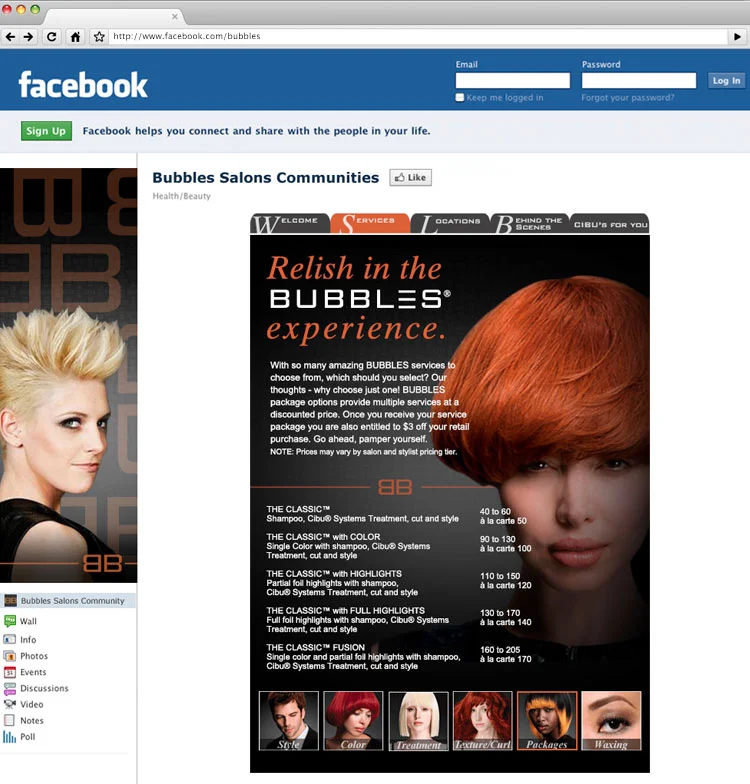Image resolution: width=750 pixels, height=784 pixels.
Task: Click the red macOS close window button
Action: [8, 9]
